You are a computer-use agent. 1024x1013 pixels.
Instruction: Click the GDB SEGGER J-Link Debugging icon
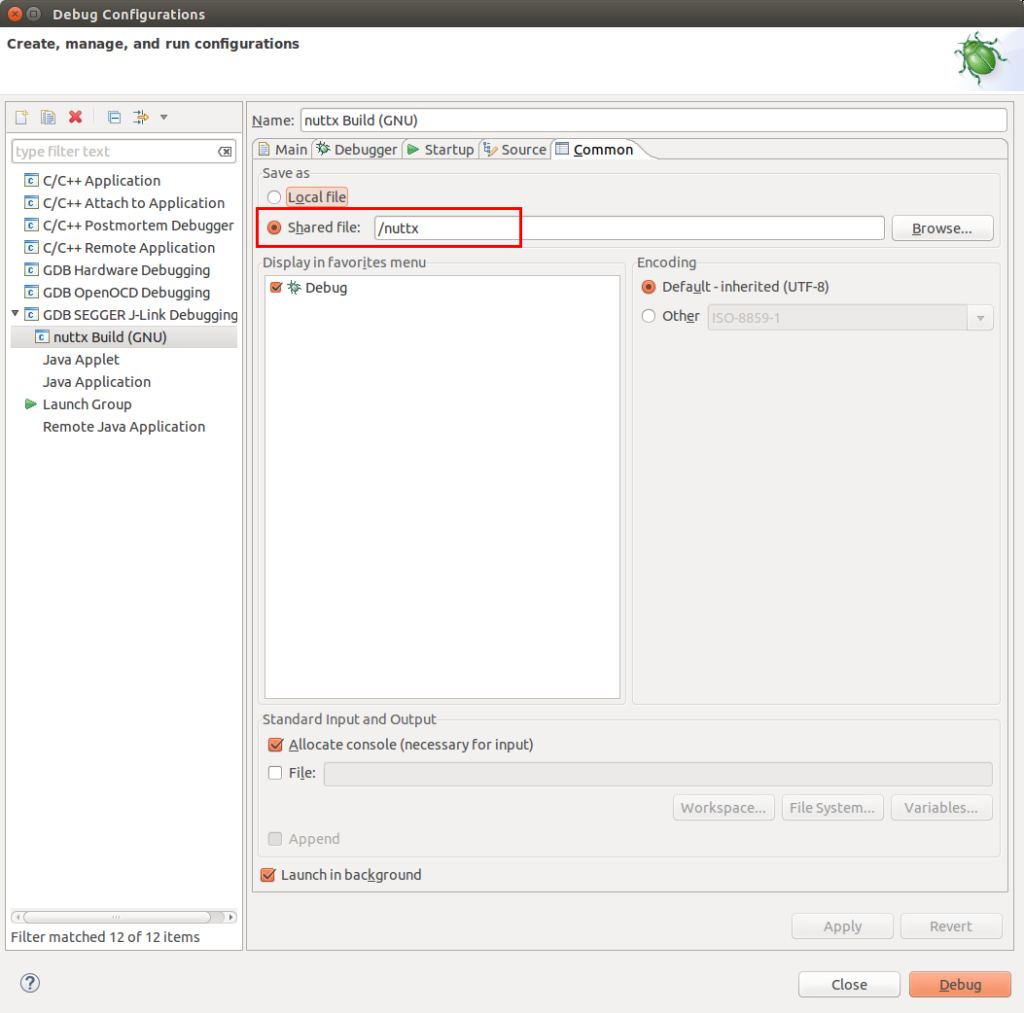(x=31, y=314)
